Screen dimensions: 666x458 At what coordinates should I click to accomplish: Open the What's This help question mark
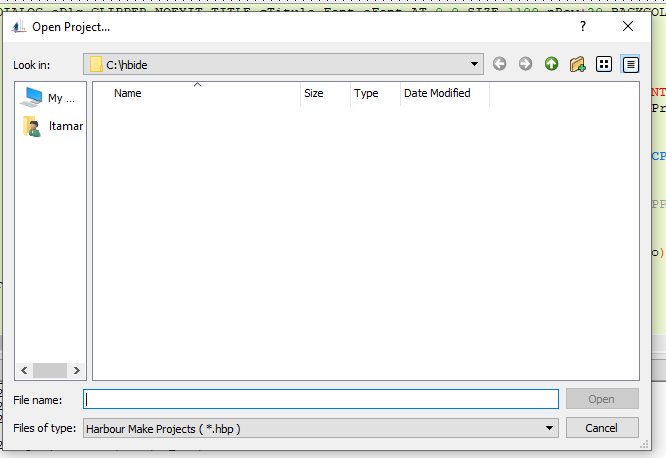tap(583, 26)
